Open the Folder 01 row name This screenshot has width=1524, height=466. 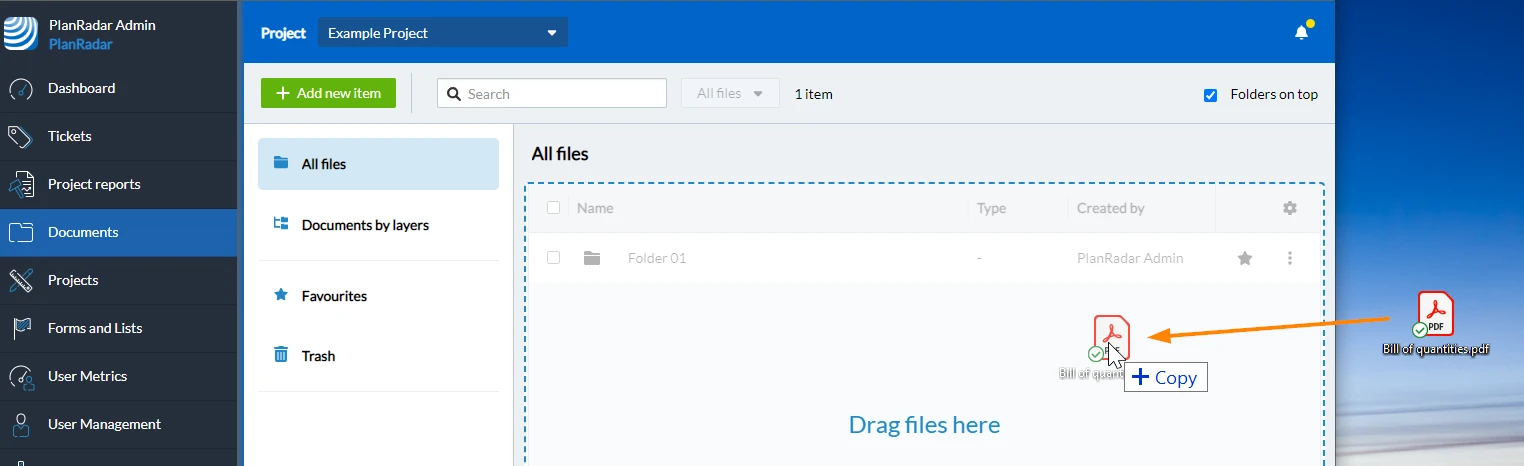pos(657,258)
